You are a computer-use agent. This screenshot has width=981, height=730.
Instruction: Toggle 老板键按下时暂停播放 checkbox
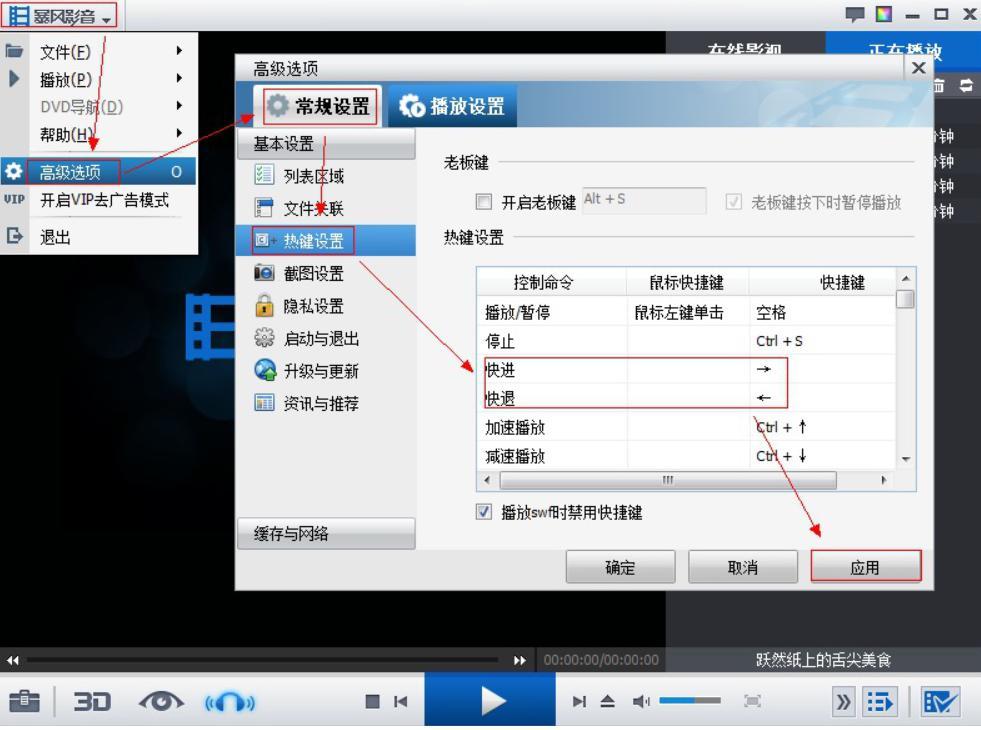(x=733, y=201)
